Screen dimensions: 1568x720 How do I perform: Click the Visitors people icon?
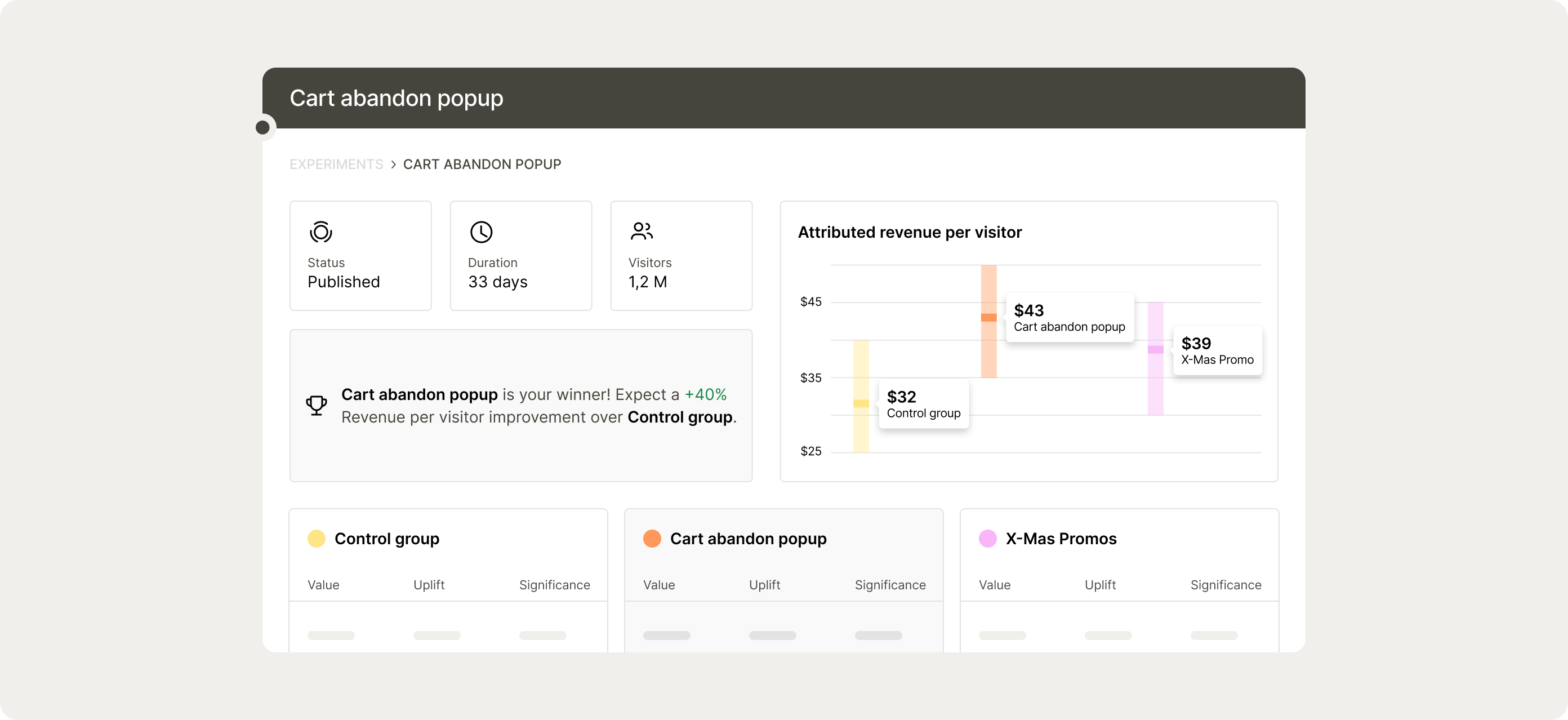(x=642, y=232)
